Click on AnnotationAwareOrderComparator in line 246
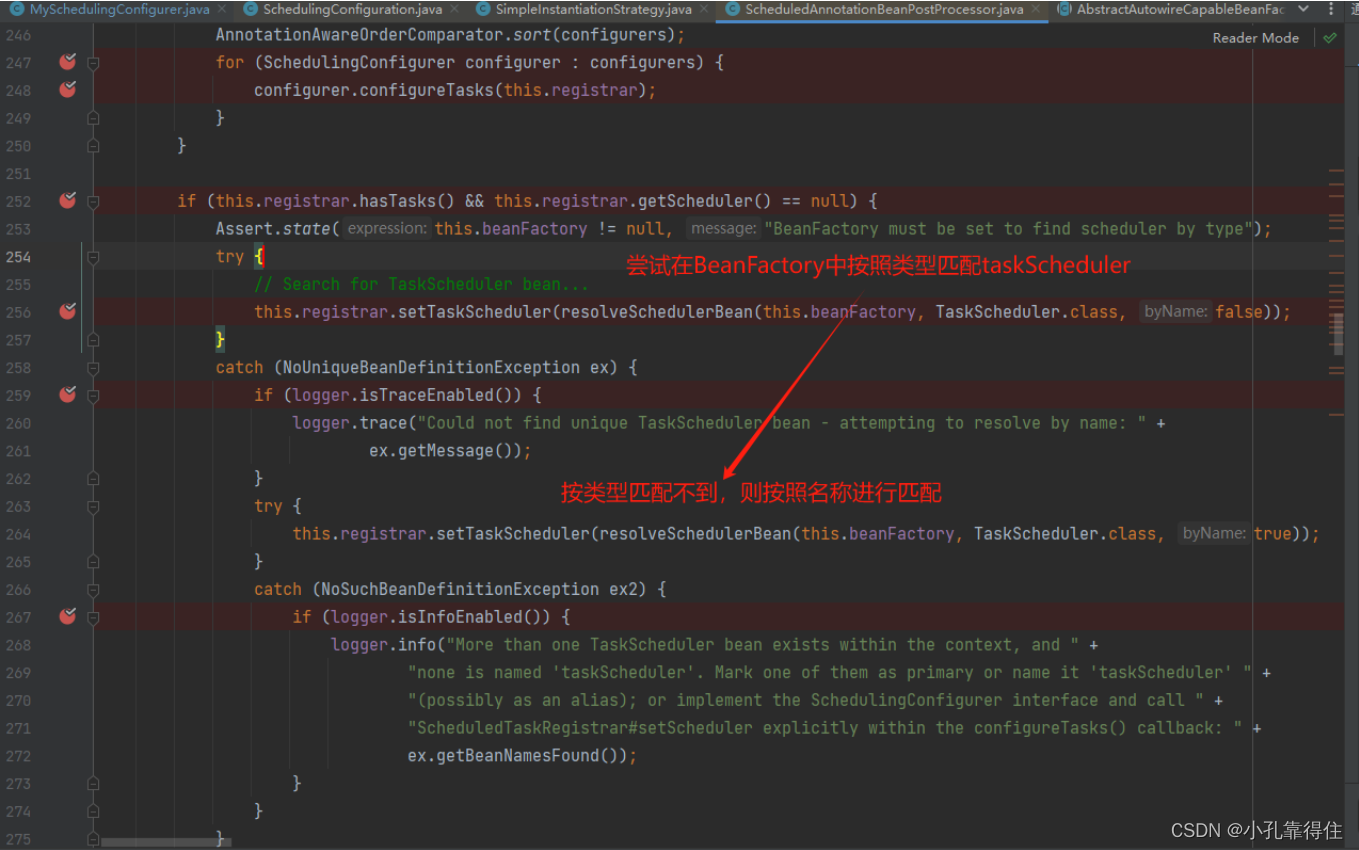 point(360,34)
